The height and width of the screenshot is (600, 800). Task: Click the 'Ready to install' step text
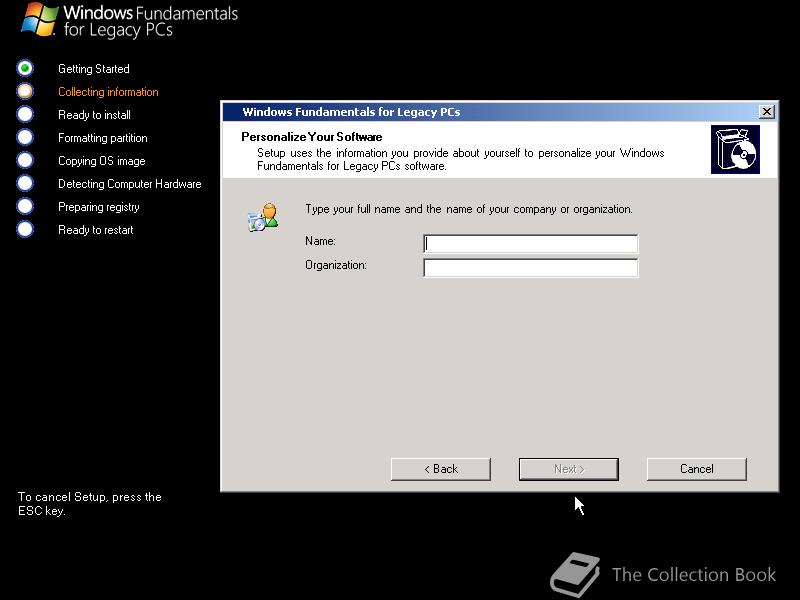[x=94, y=115]
